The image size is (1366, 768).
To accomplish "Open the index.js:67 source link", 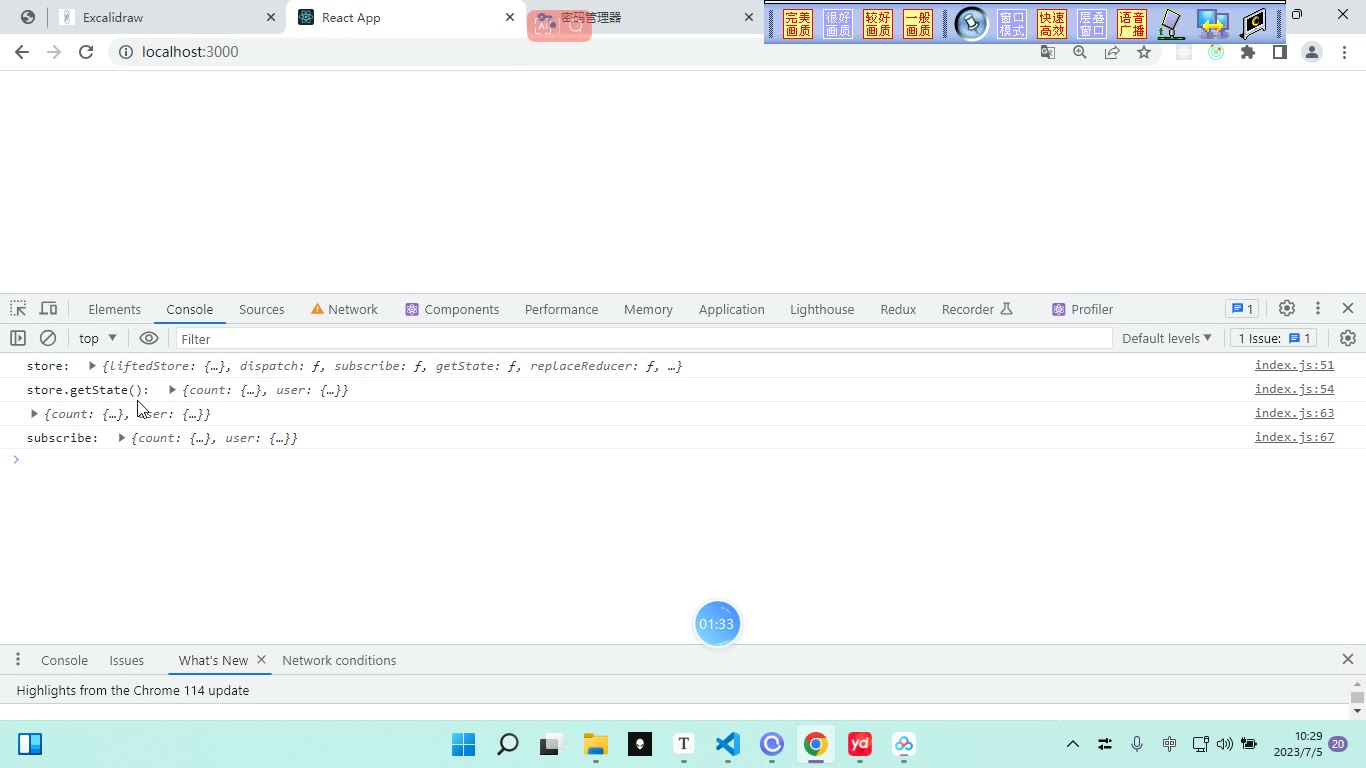I will pyautogui.click(x=1294, y=437).
